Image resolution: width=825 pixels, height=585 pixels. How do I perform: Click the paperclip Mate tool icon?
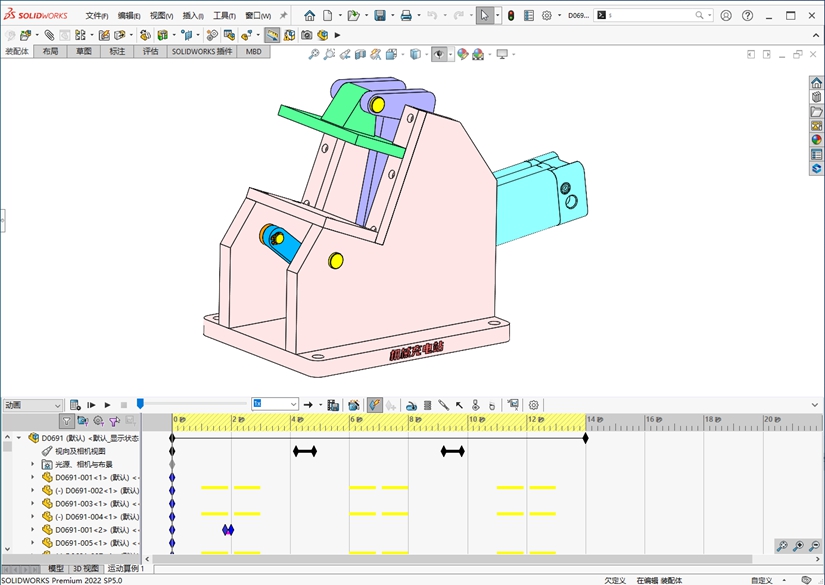tap(49, 35)
